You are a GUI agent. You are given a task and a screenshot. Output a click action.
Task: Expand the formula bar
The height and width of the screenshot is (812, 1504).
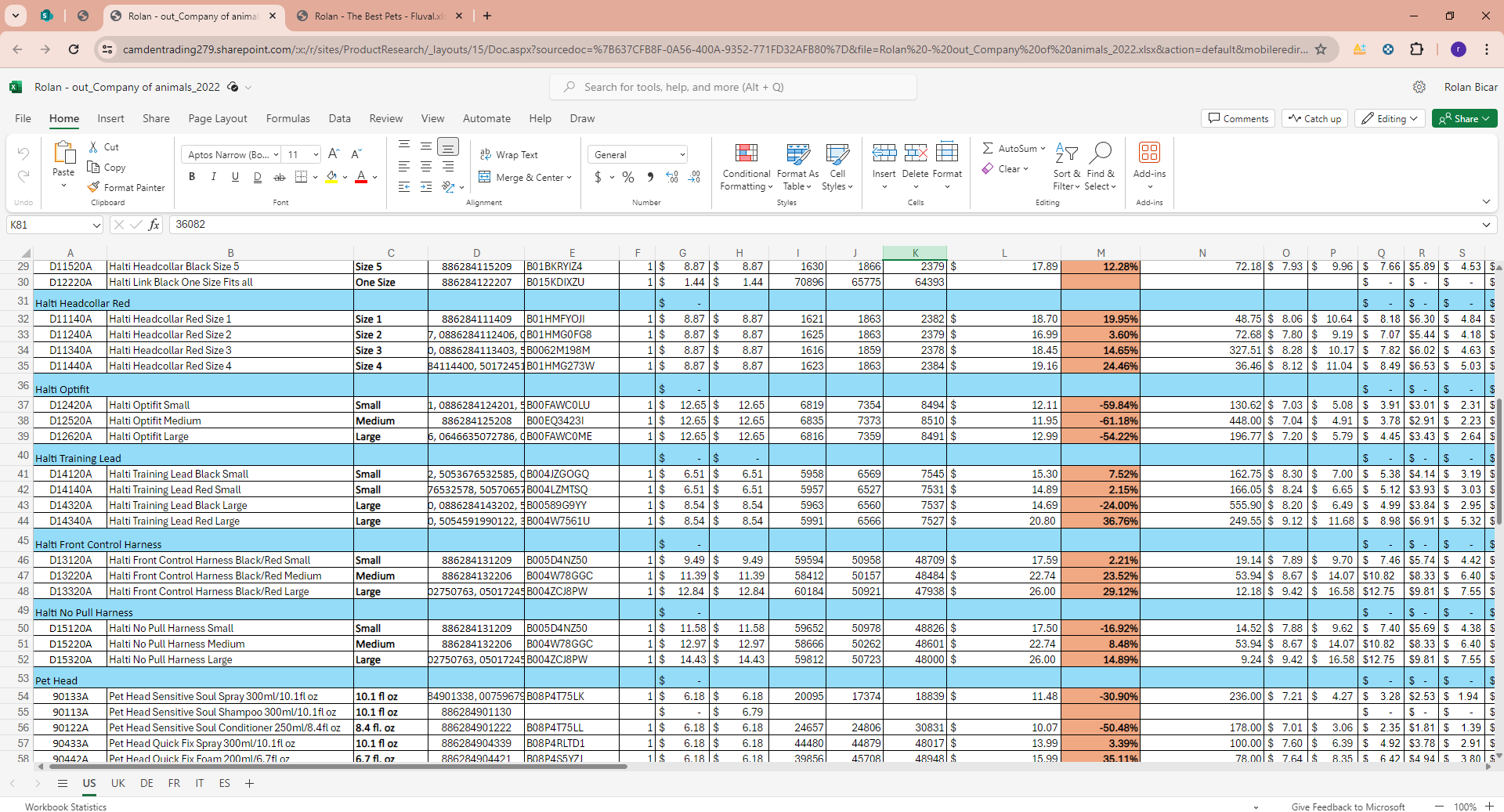[1486, 225]
